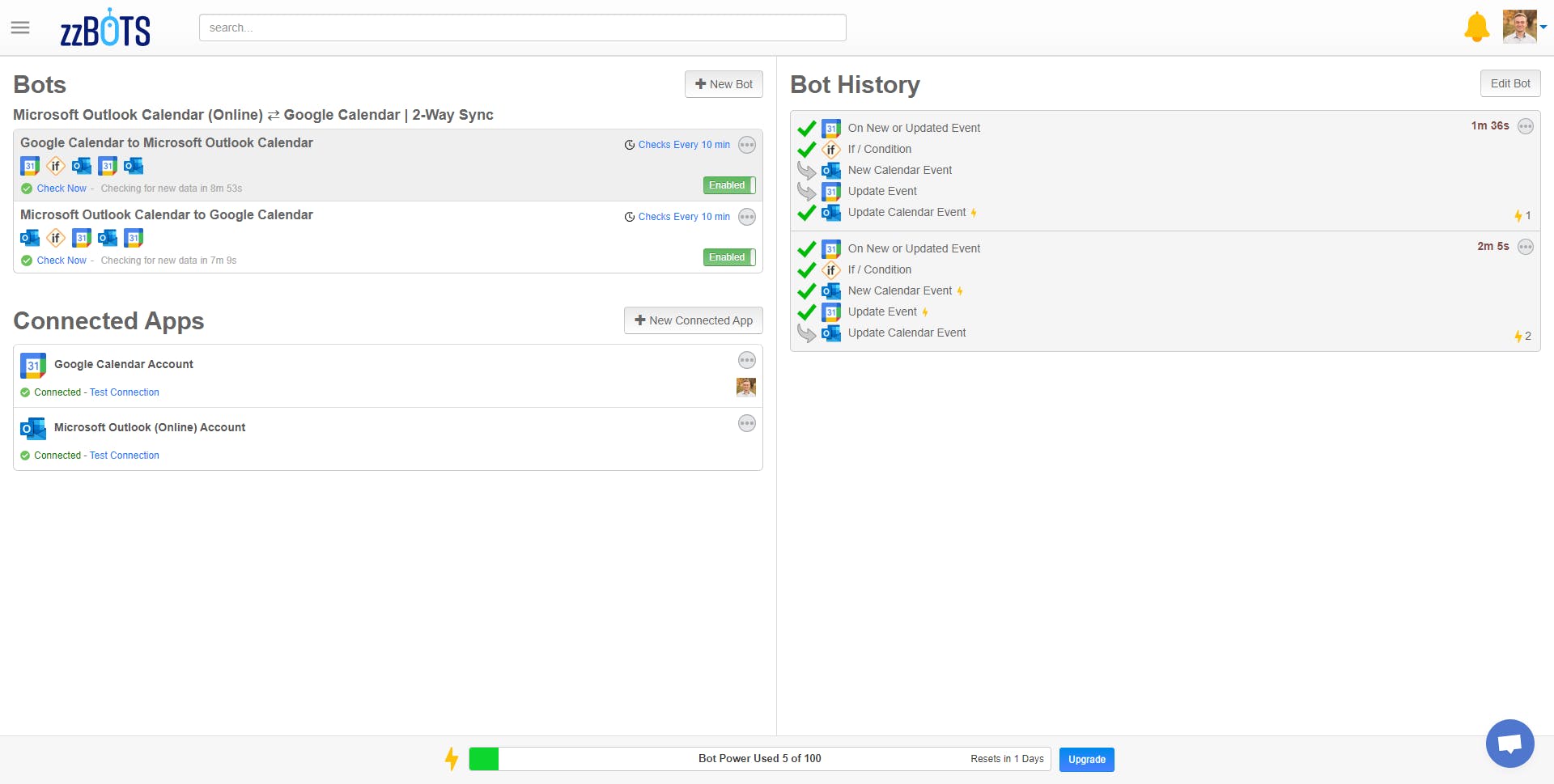Click the If / Condition icon in the 2m 5s run

click(831, 270)
